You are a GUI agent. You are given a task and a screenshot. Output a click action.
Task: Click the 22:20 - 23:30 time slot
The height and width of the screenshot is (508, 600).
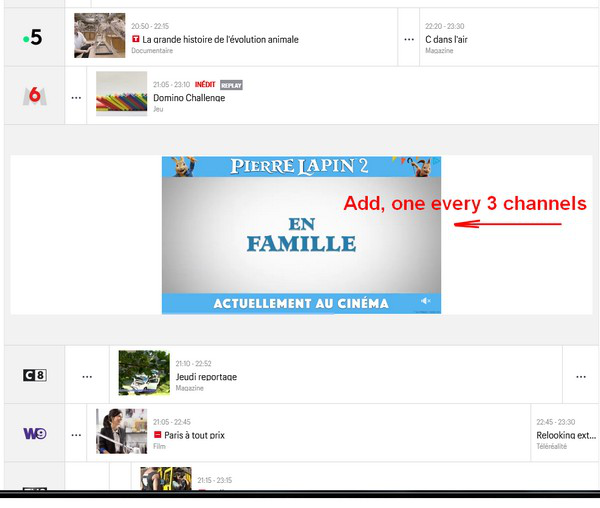[x=445, y=26]
